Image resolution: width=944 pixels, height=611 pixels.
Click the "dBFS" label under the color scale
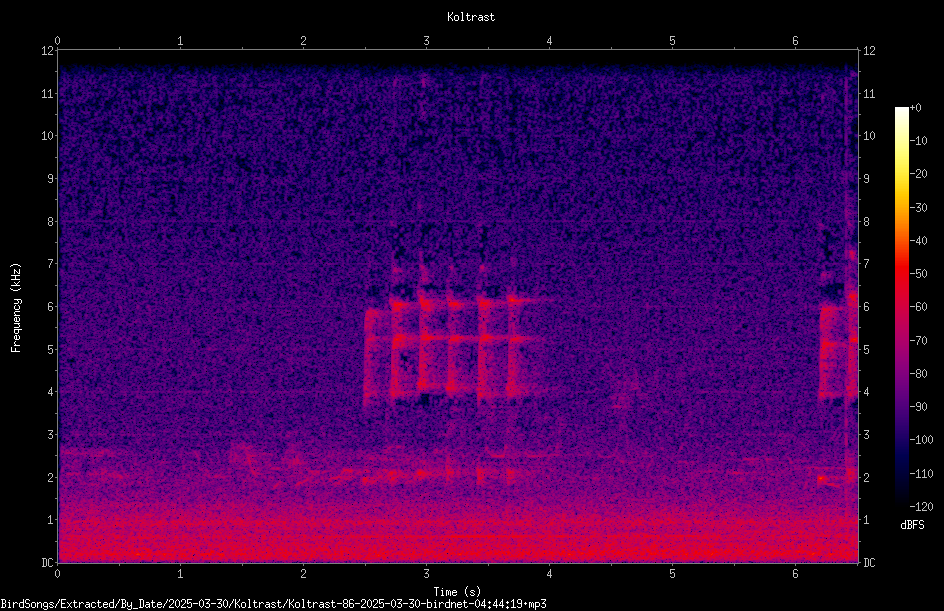[912, 525]
